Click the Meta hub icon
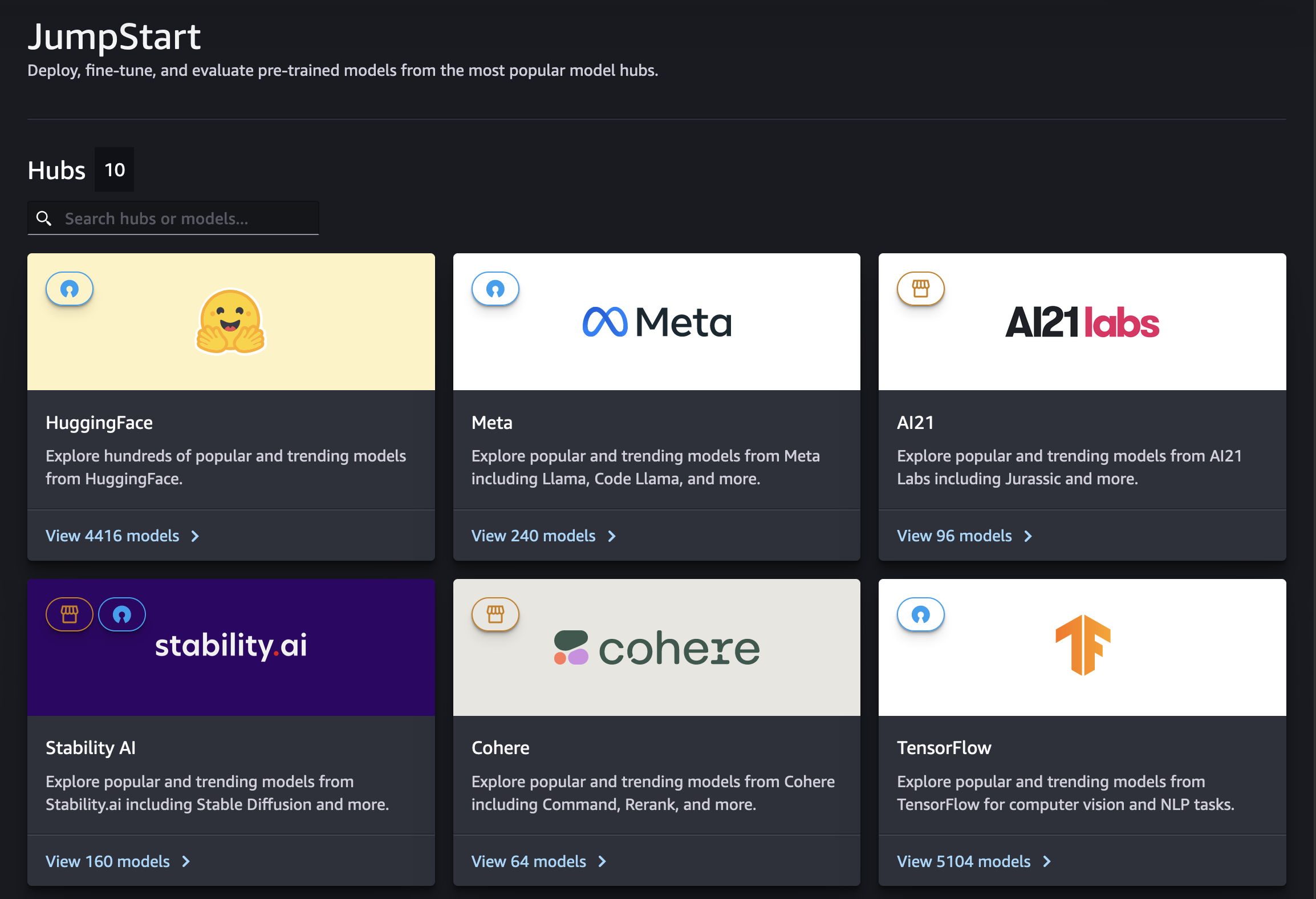Viewport: 1316px width, 899px height. (x=495, y=289)
